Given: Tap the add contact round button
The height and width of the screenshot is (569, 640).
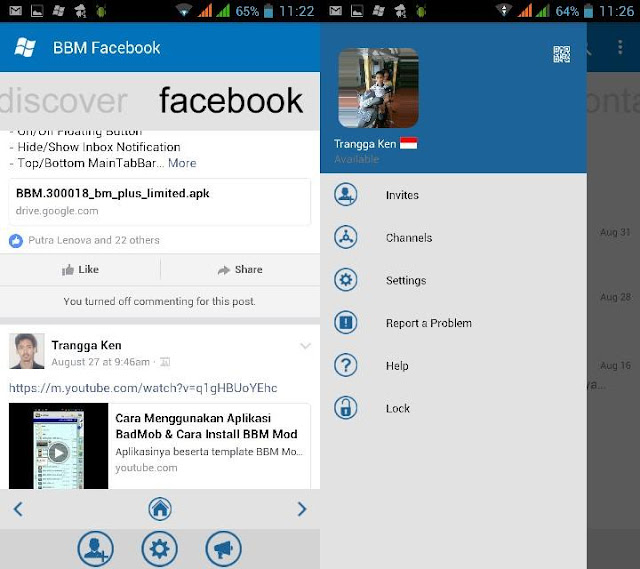Looking at the screenshot, I should tap(96, 549).
